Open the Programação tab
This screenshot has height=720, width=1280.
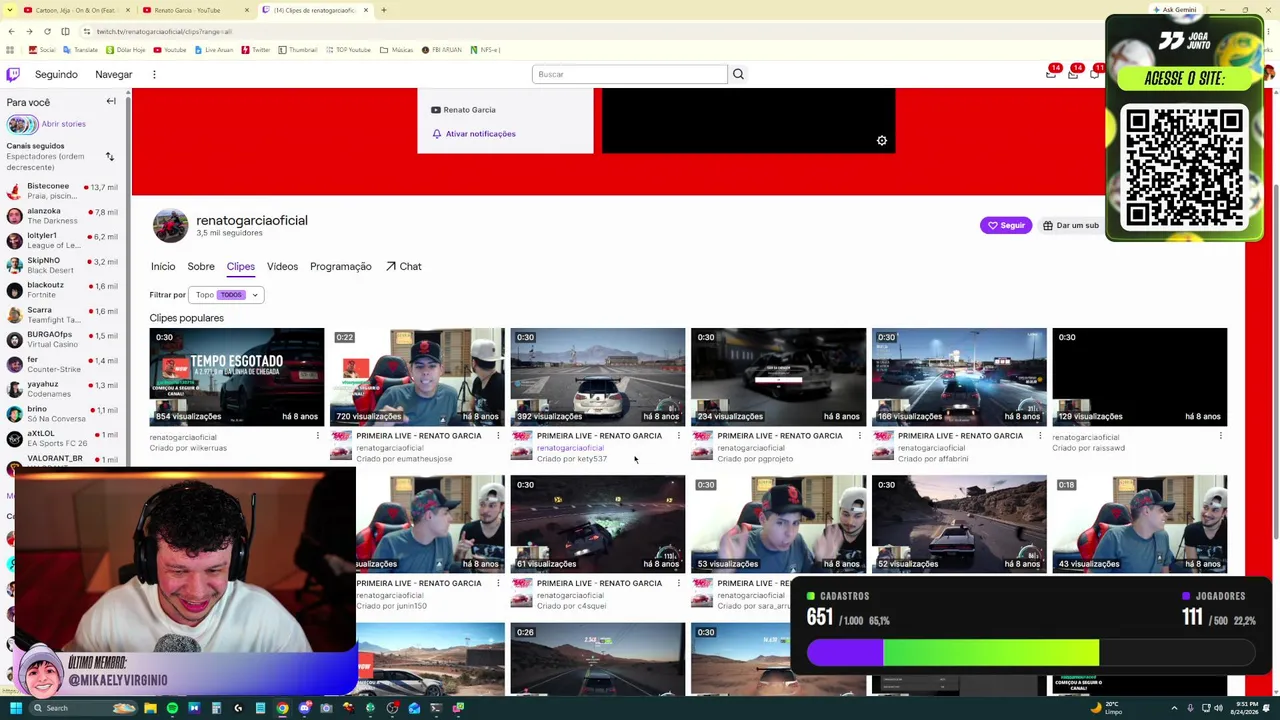coord(340,267)
